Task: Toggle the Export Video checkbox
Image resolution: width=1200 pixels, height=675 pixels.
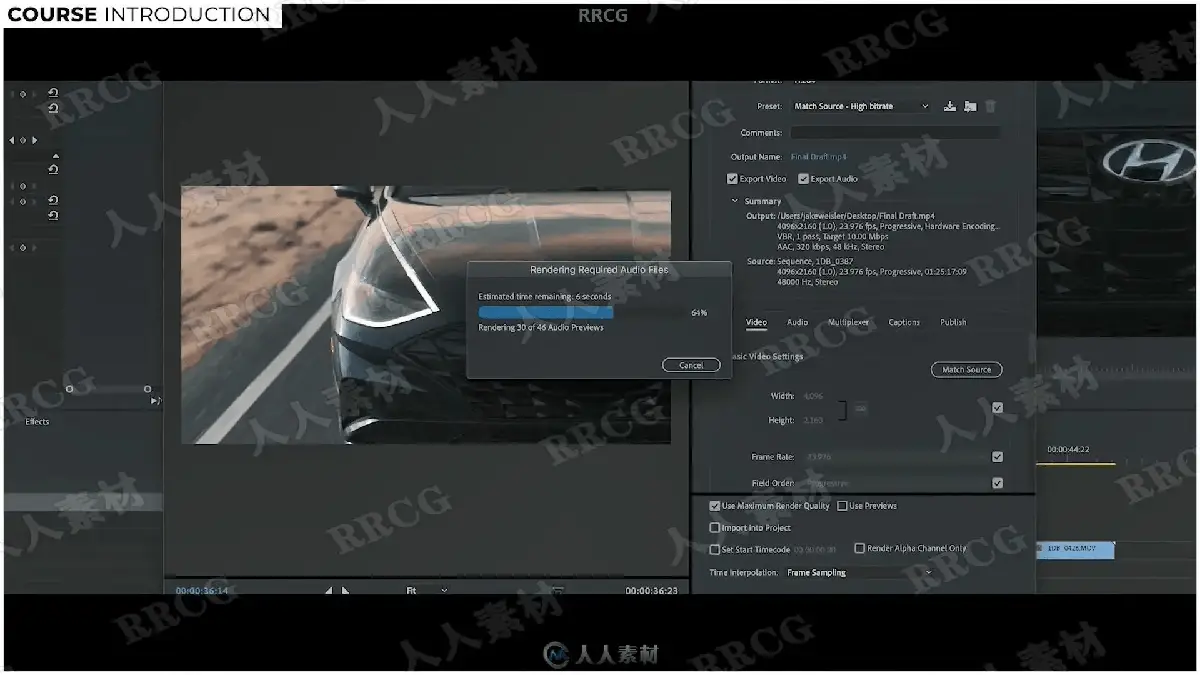Action: [x=732, y=179]
